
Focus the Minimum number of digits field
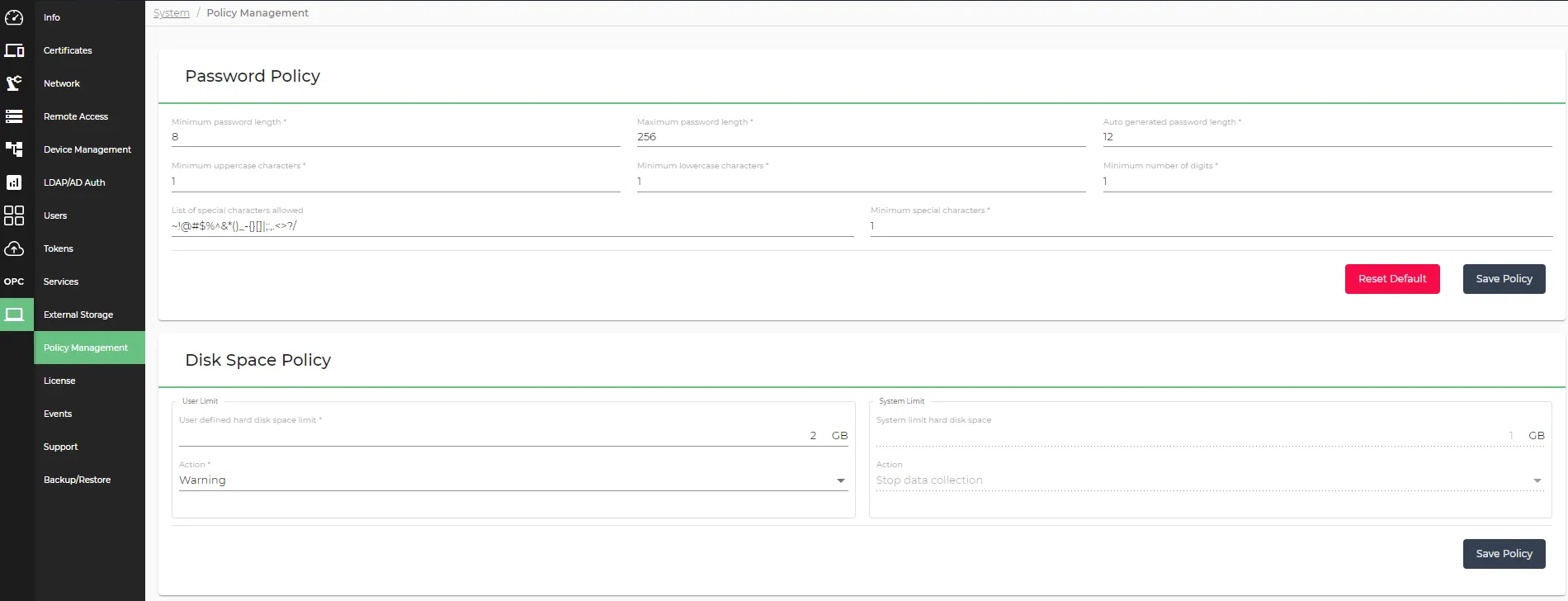click(1328, 182)
